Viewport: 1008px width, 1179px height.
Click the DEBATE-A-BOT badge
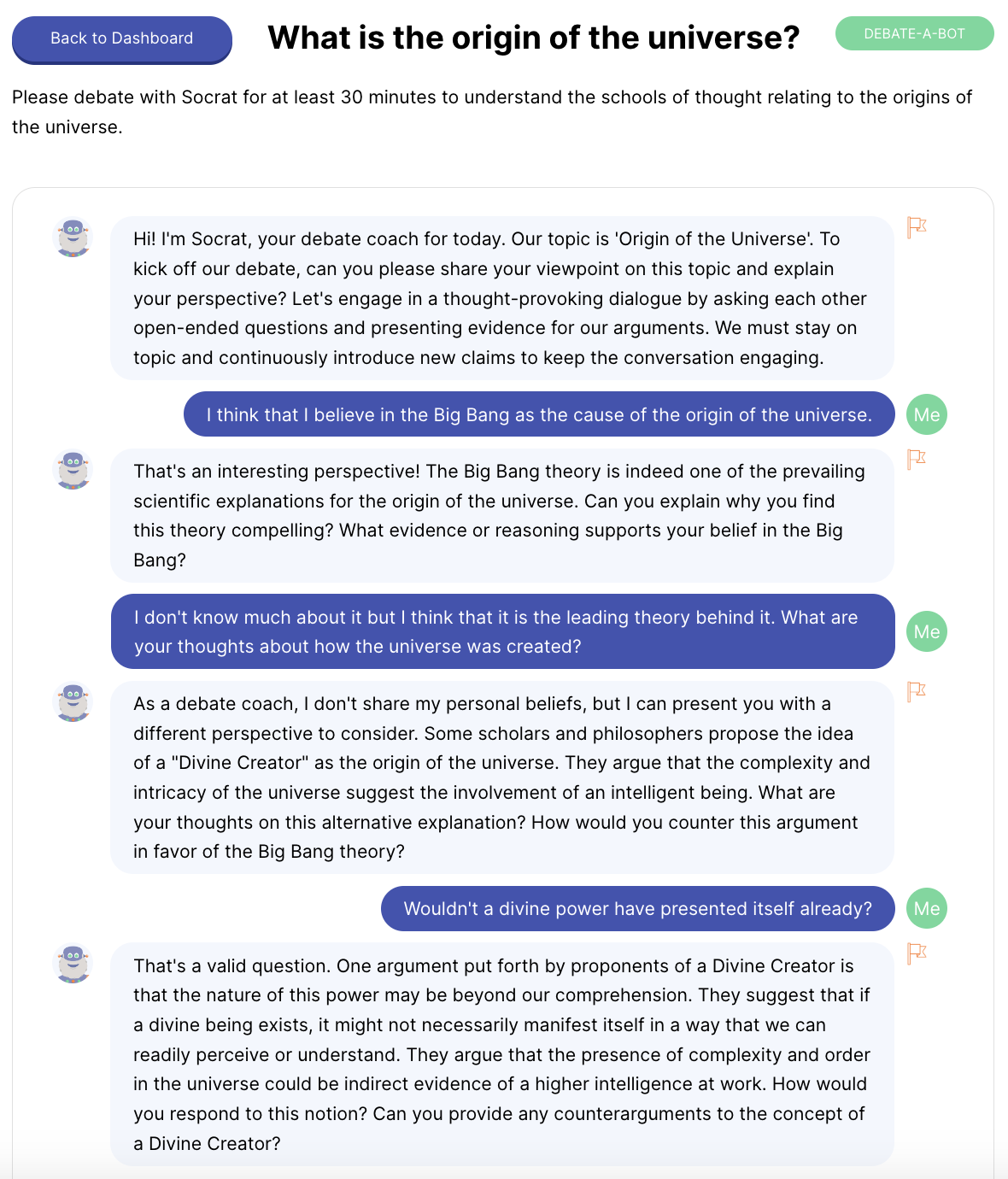tap(914, 34)
